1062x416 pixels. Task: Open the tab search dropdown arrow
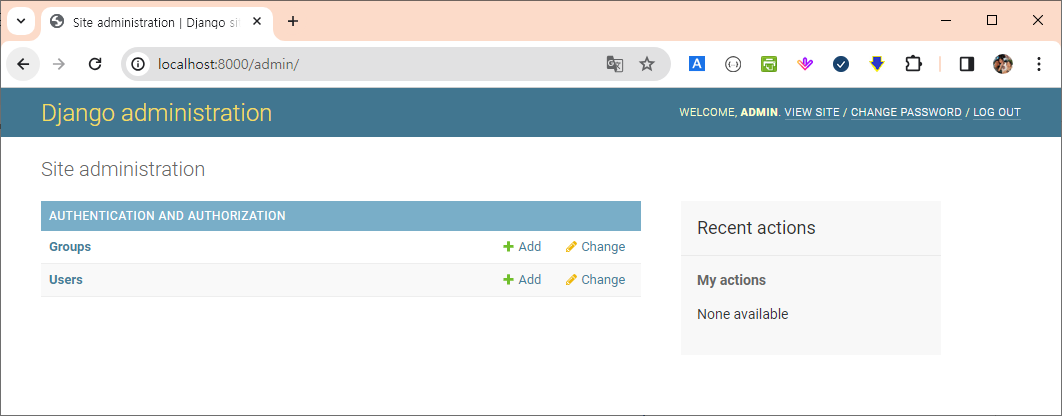pyautogui.click(x=21, y=21)
